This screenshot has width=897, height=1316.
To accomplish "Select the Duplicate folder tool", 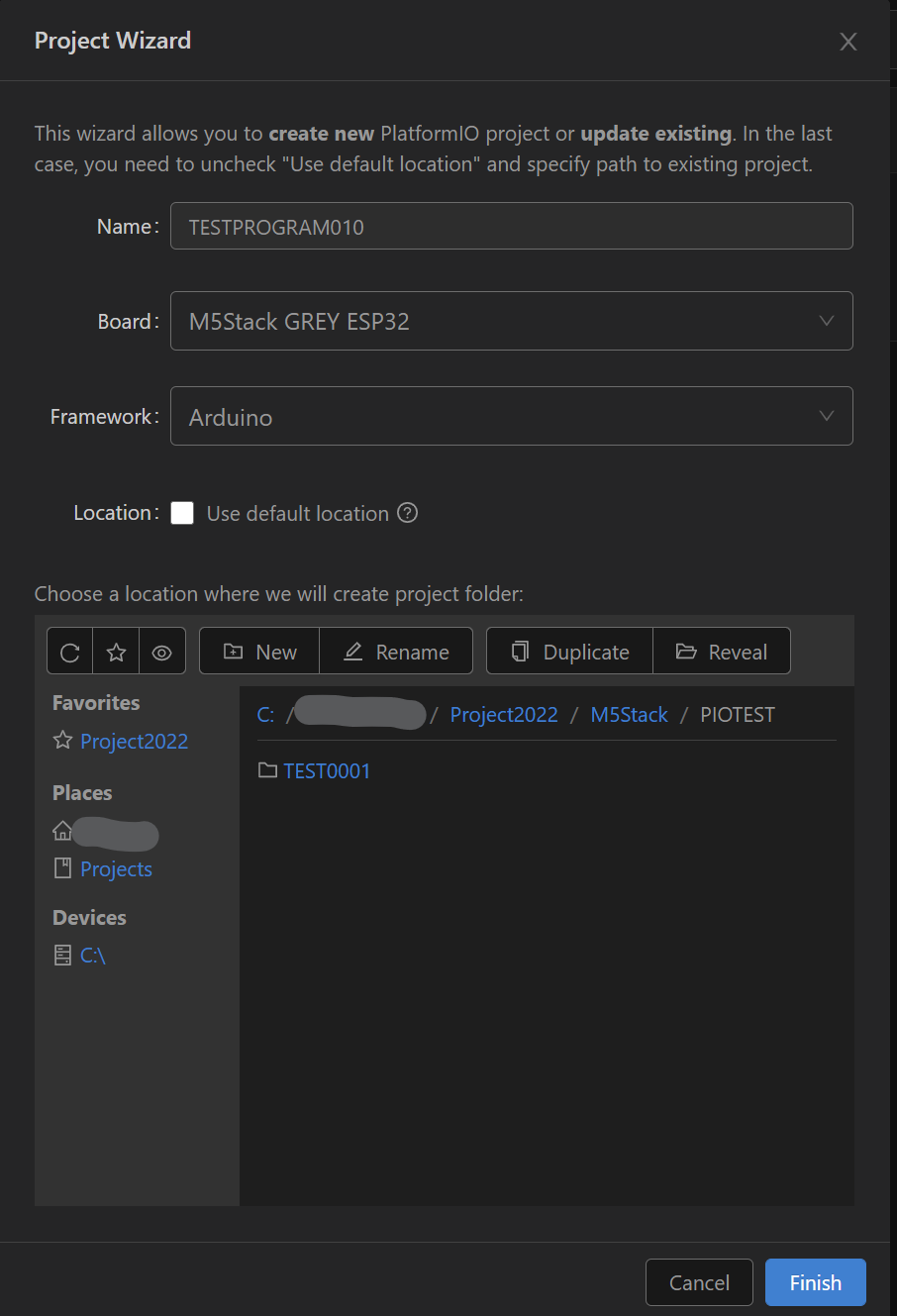I will pos(568,651).
